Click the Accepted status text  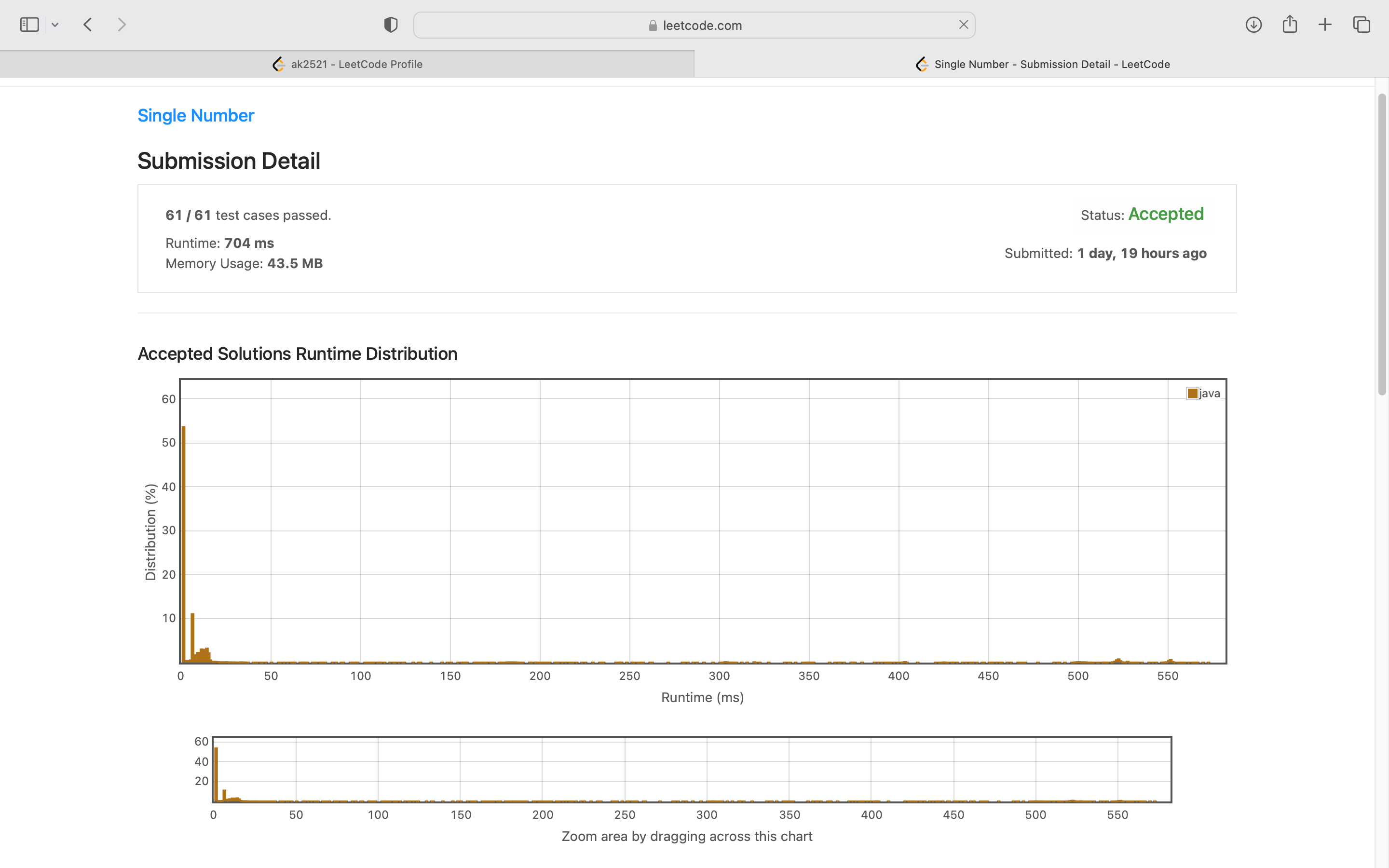point(1165,214)
